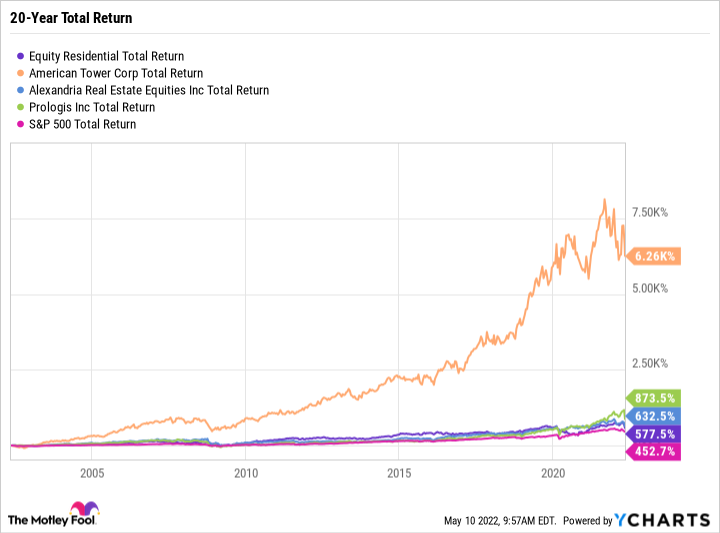720x533 pixels.
Task: Click the orange American Tower legend dot
Action: tap(22, 74)
